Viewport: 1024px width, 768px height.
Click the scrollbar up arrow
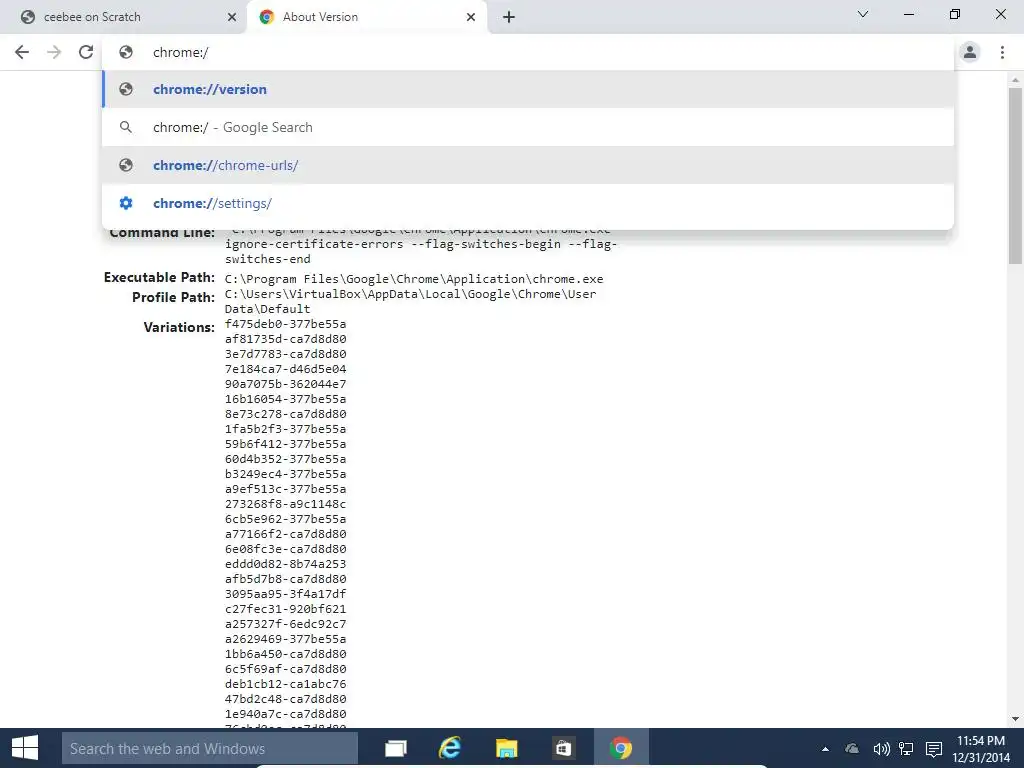click(x=1015, y=80)
